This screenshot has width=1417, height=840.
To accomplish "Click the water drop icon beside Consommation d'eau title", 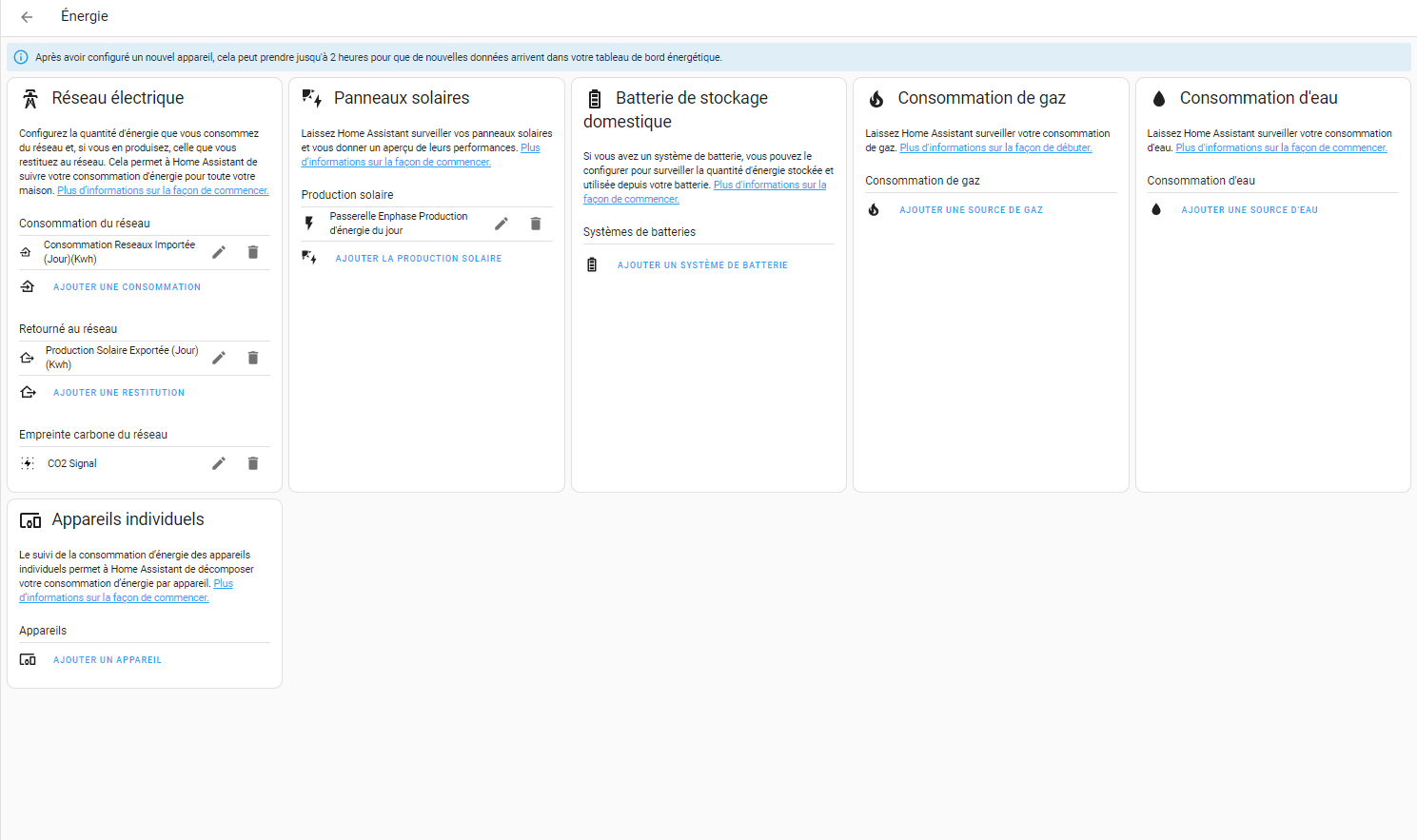I will (x=1159, y=99).
